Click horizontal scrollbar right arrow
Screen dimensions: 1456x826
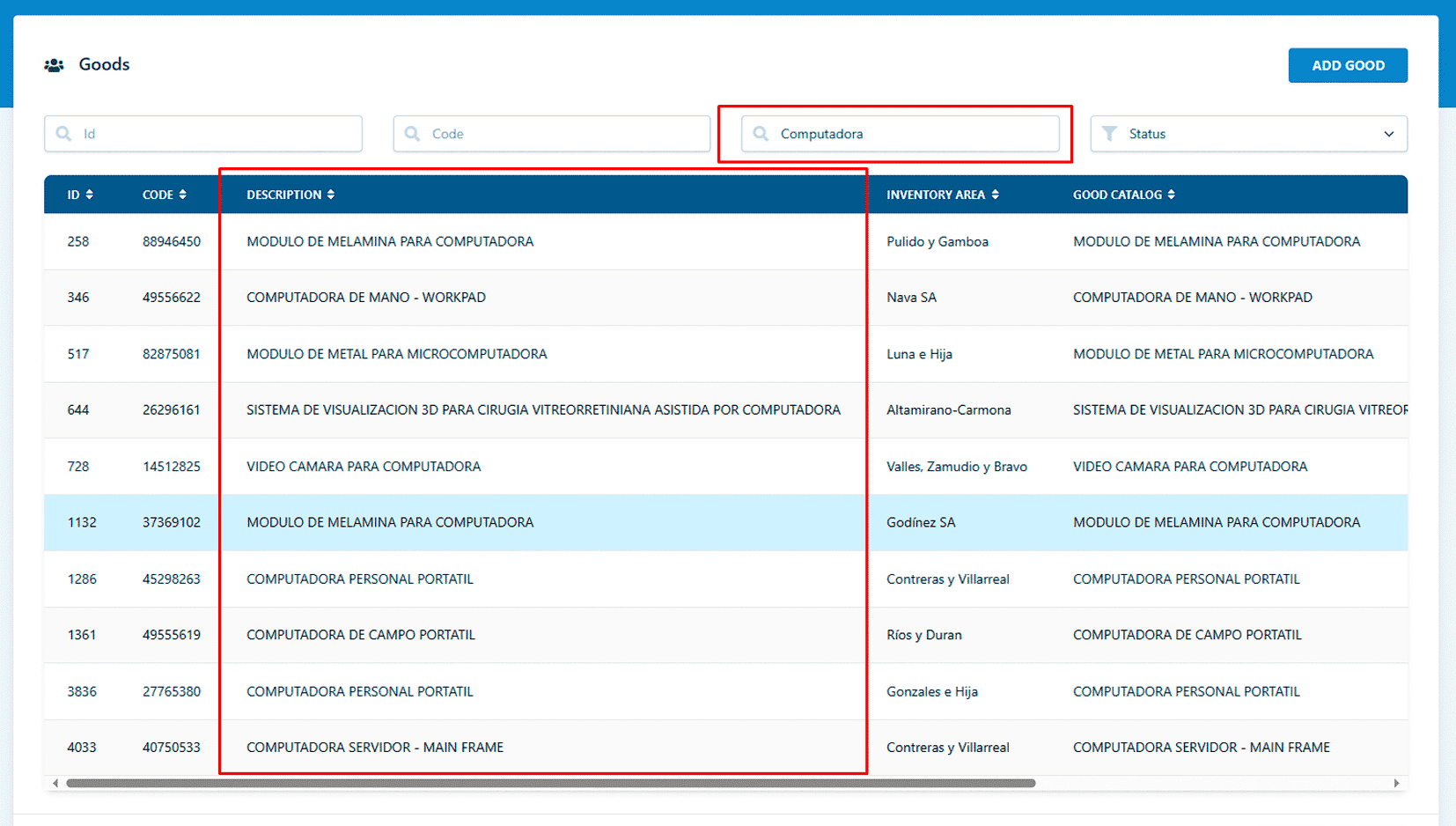[1396, 783]
